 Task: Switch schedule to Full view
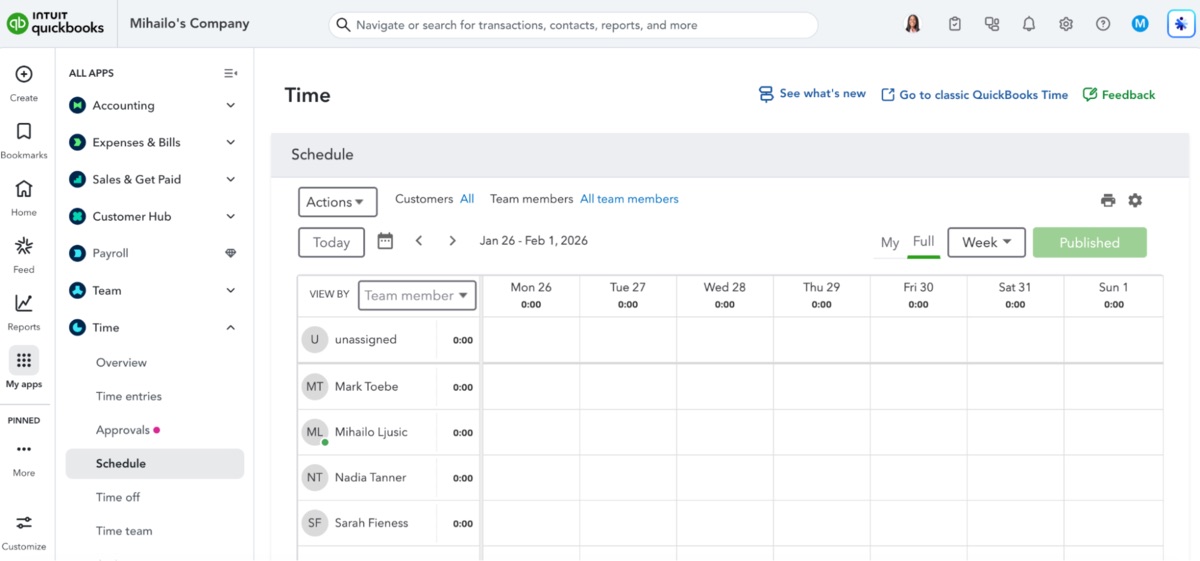(923, 242)
